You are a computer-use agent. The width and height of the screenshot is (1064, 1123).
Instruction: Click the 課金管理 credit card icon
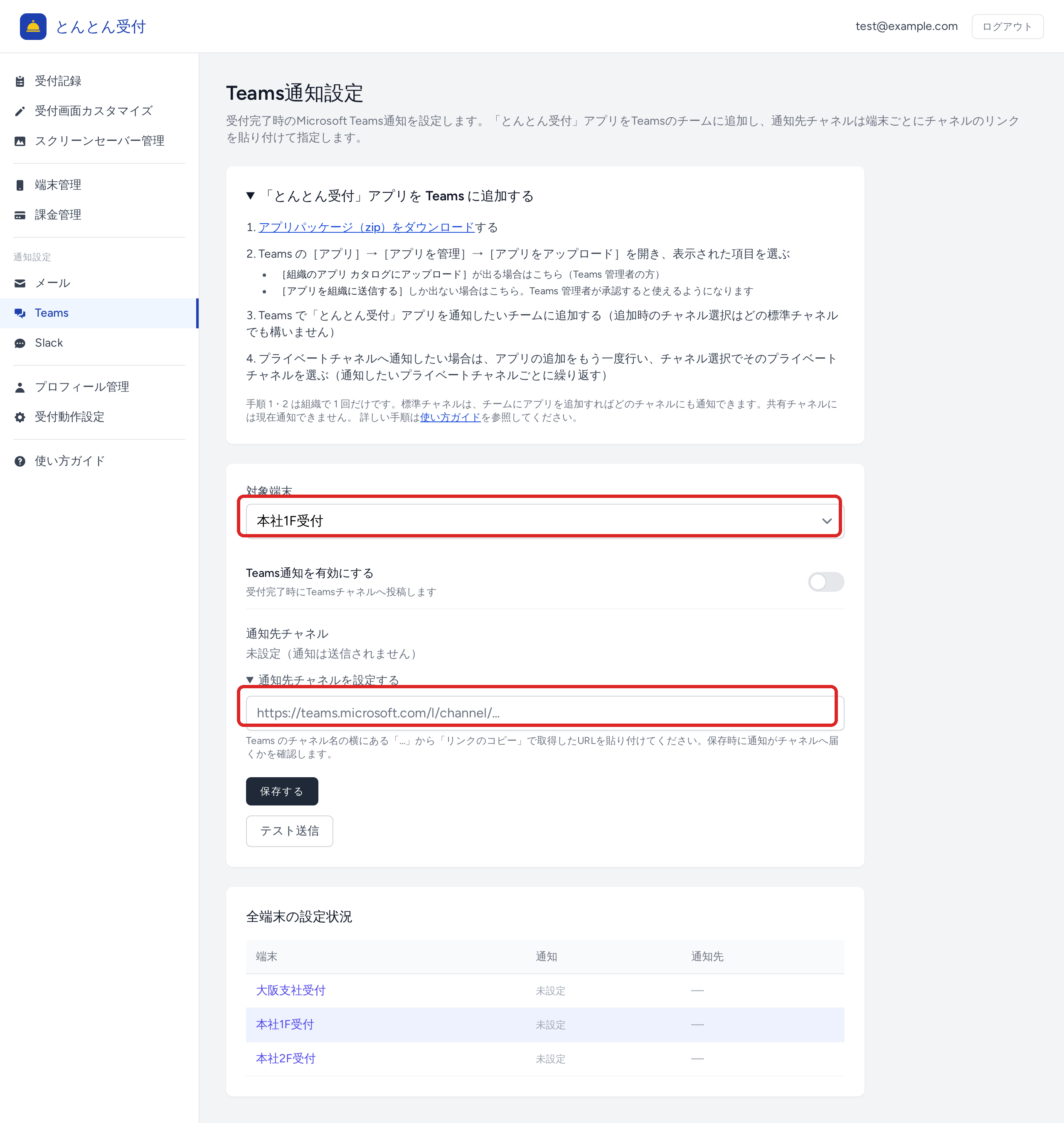20,215
